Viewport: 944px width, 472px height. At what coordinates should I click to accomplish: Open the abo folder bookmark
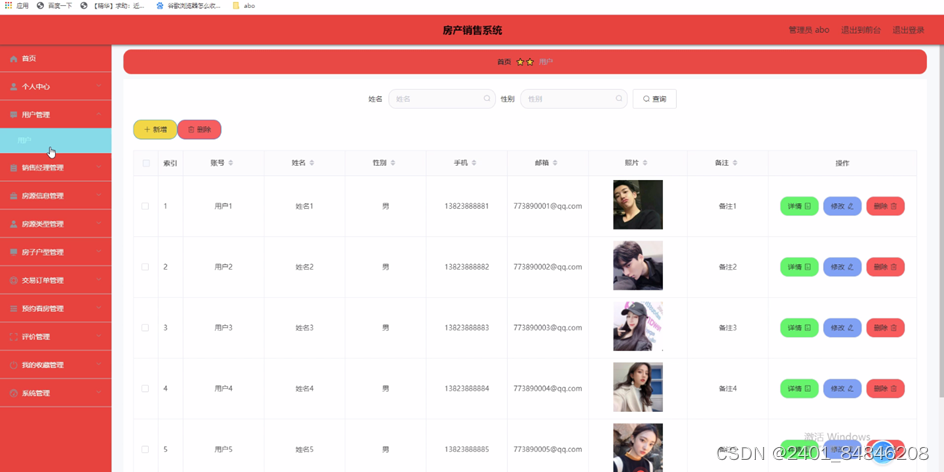point(244,5)
